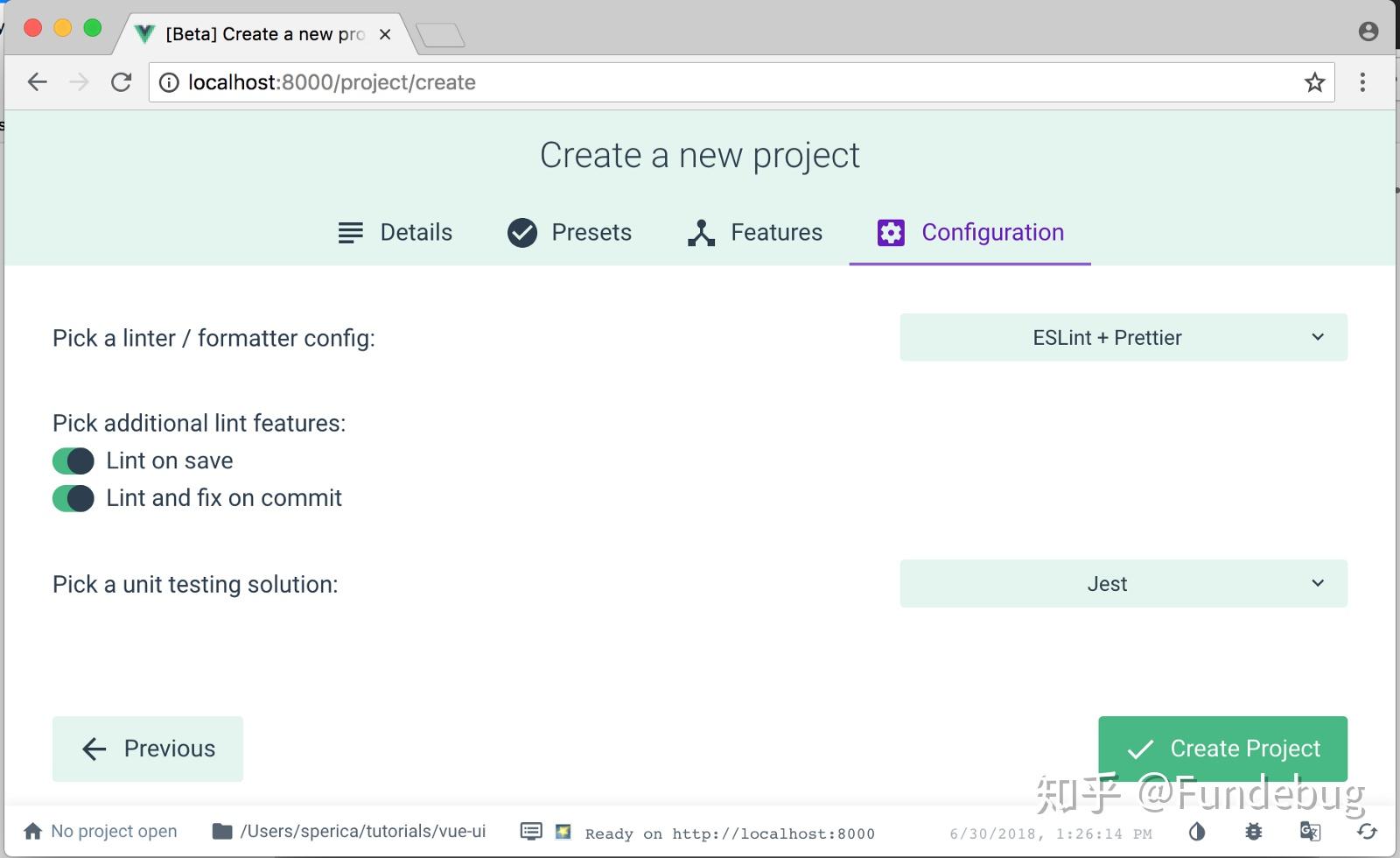The width and height of the screenshot is (1400, 858).
Task: Toggle dark mode in the status bar
Action: click(1196, 832)
